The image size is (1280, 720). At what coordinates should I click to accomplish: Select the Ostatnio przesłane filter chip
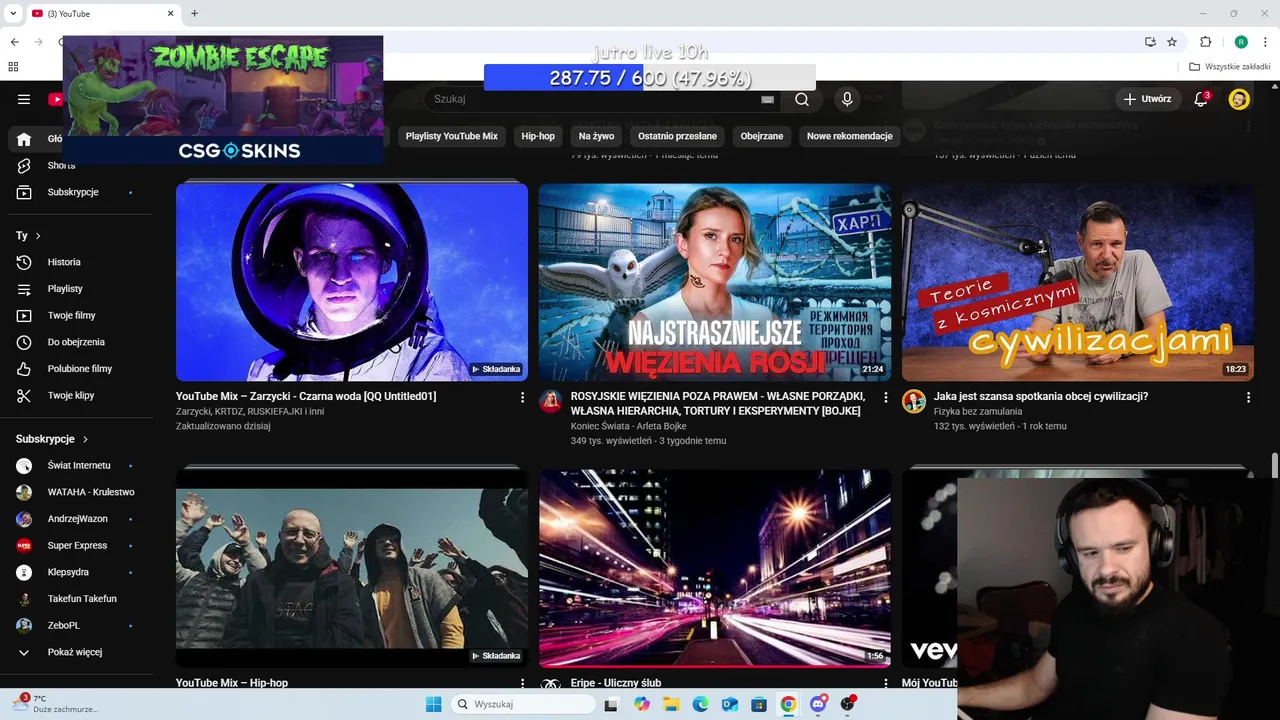pos(677,136)
